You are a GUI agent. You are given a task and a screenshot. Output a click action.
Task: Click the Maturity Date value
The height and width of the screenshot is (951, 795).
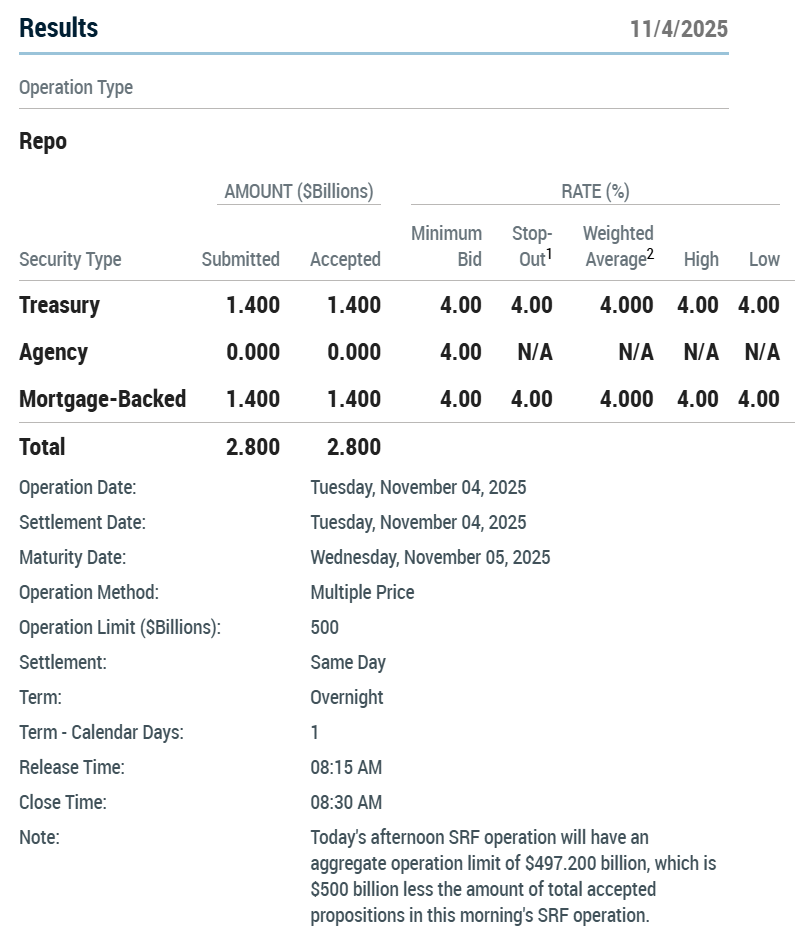tap(430, 557)
